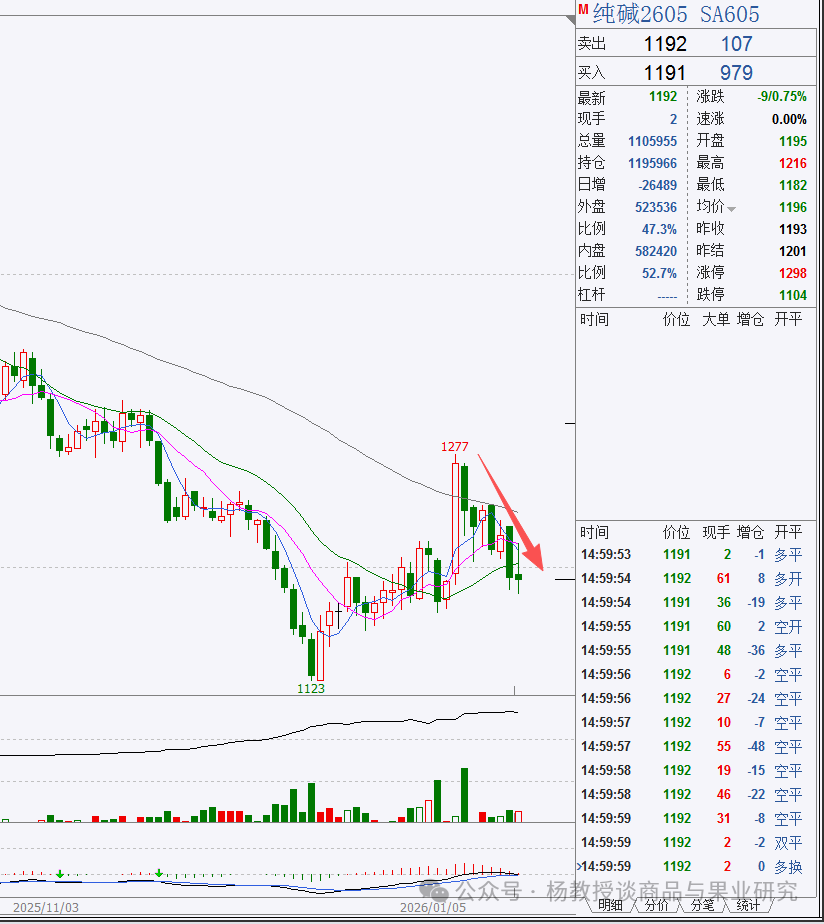The width and height of the screenshot is (824, 924).
Task: Select the 买入 volume 979
Action: [x=736, y=73]
